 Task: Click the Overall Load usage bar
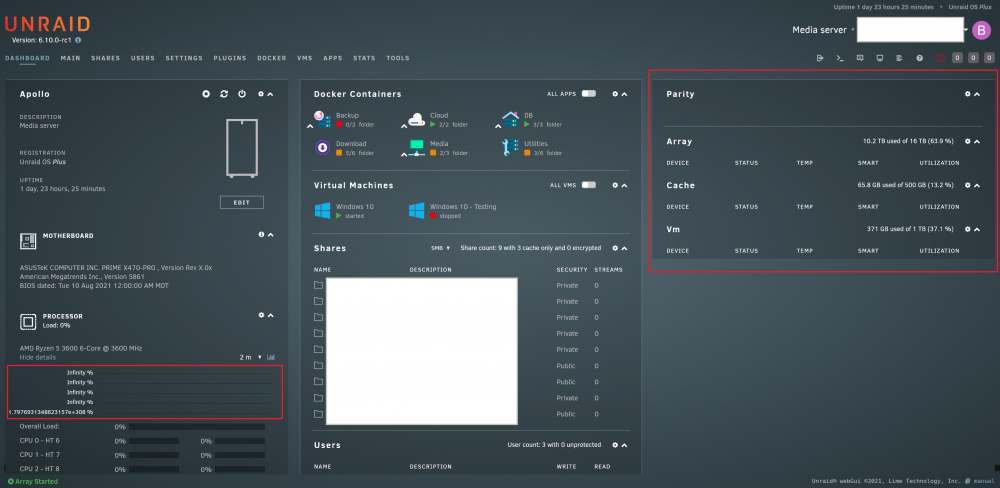click(x=198, y=427)
